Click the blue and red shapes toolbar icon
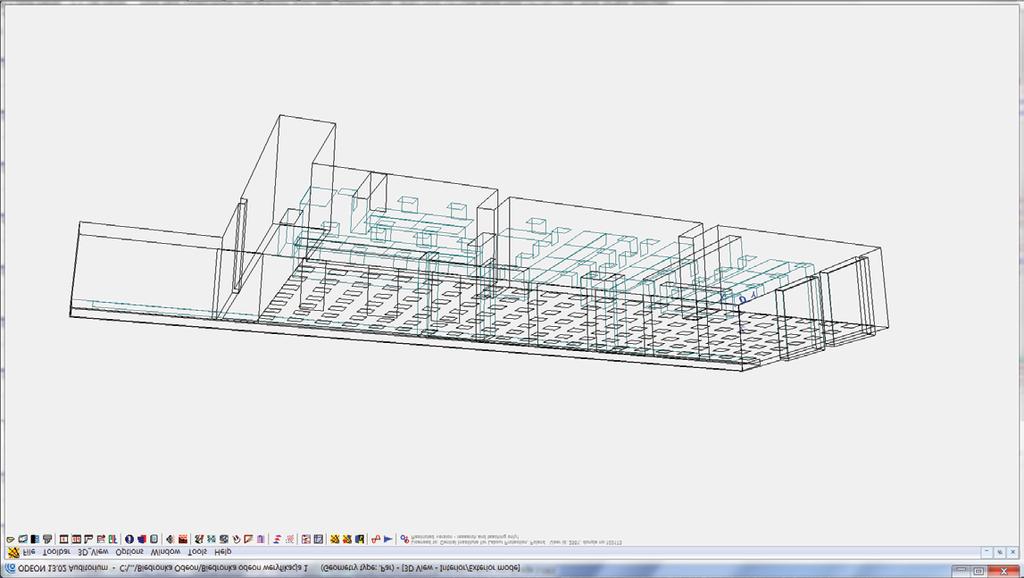Viewport: 1024px width, 578px height. click(142, 539)
